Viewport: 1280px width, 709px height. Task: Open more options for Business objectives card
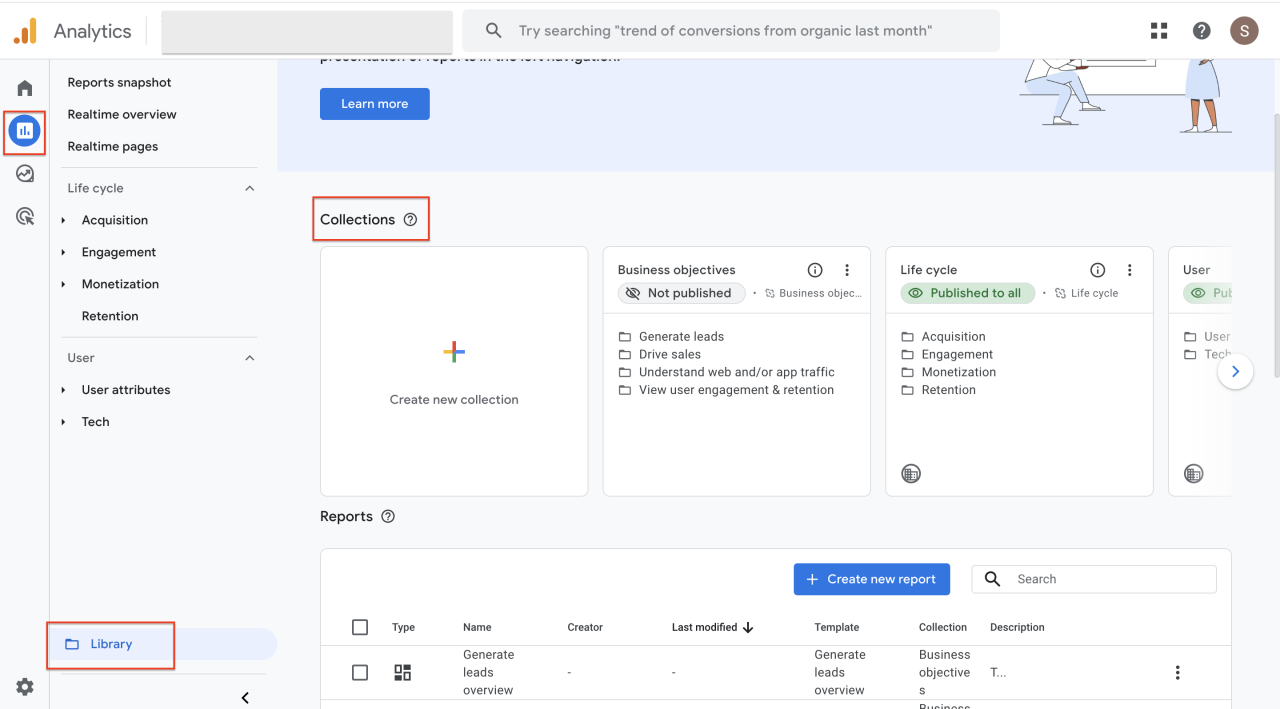(x=847, y=270)
